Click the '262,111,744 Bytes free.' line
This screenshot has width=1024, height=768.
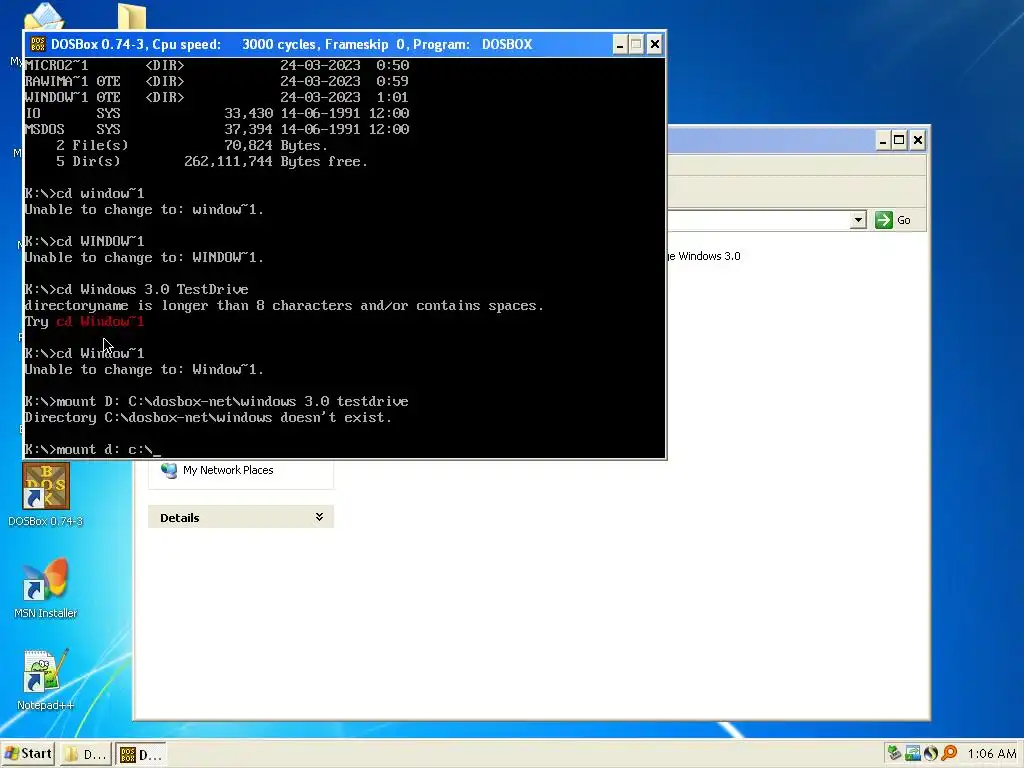click(x=276, y=161)
